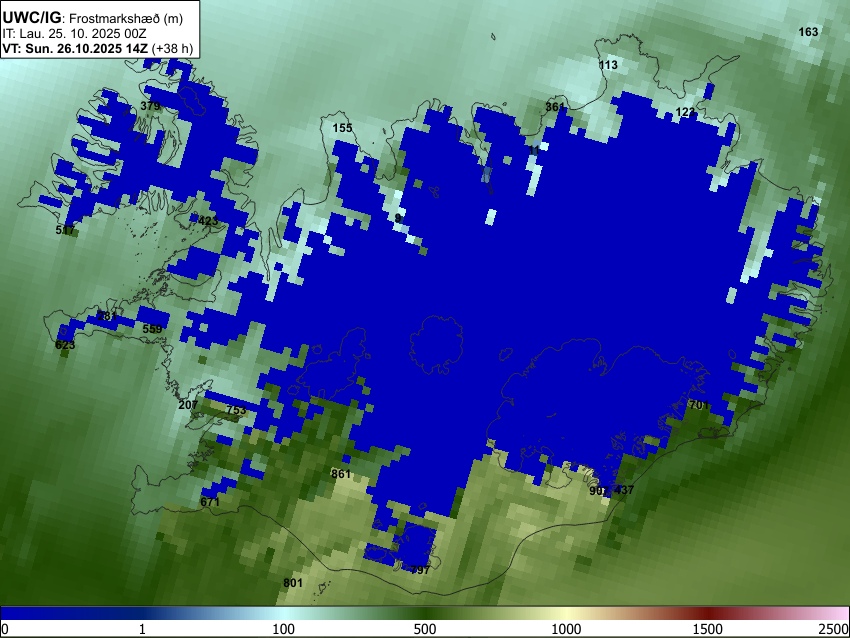Click the color scale label 1500
Screen dimensions: 850x638
(x=708, y=629)
